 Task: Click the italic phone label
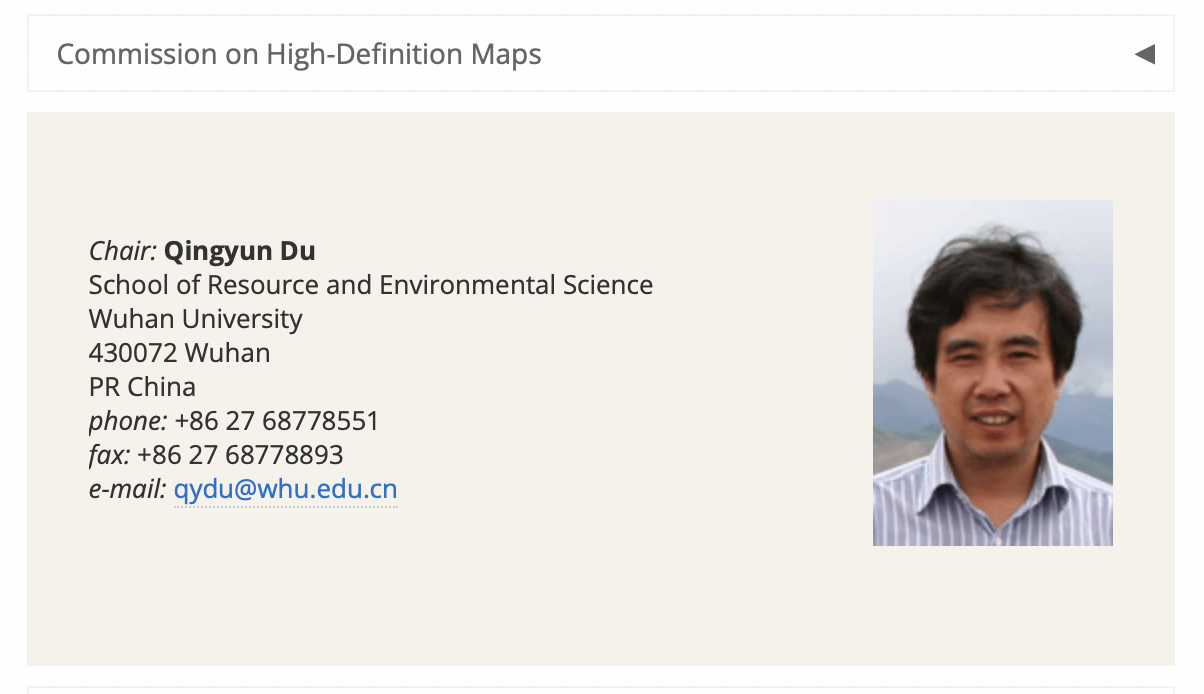click(127, 421)
